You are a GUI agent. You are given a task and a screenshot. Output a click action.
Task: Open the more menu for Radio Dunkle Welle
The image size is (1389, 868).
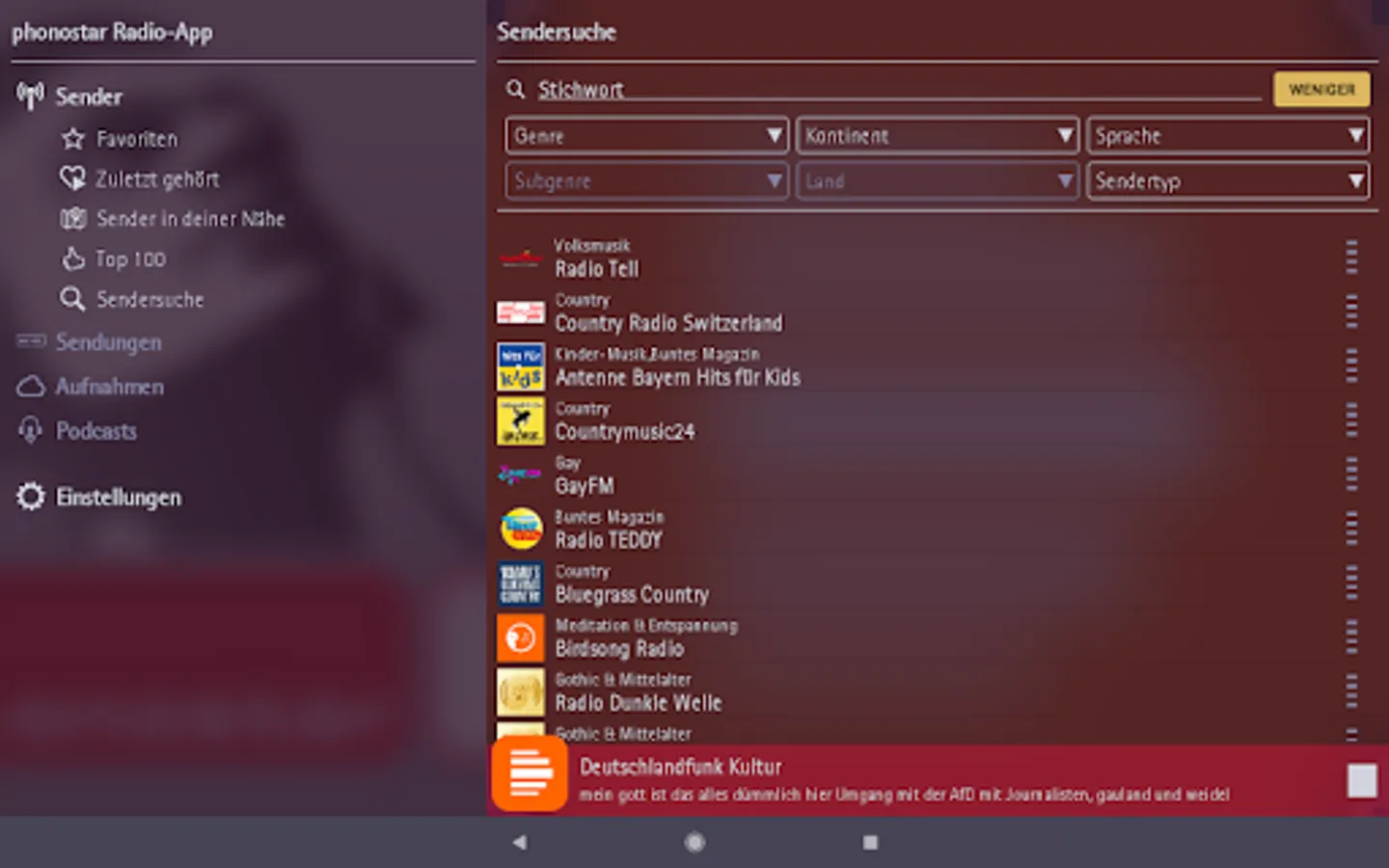tap(1351, 691)
